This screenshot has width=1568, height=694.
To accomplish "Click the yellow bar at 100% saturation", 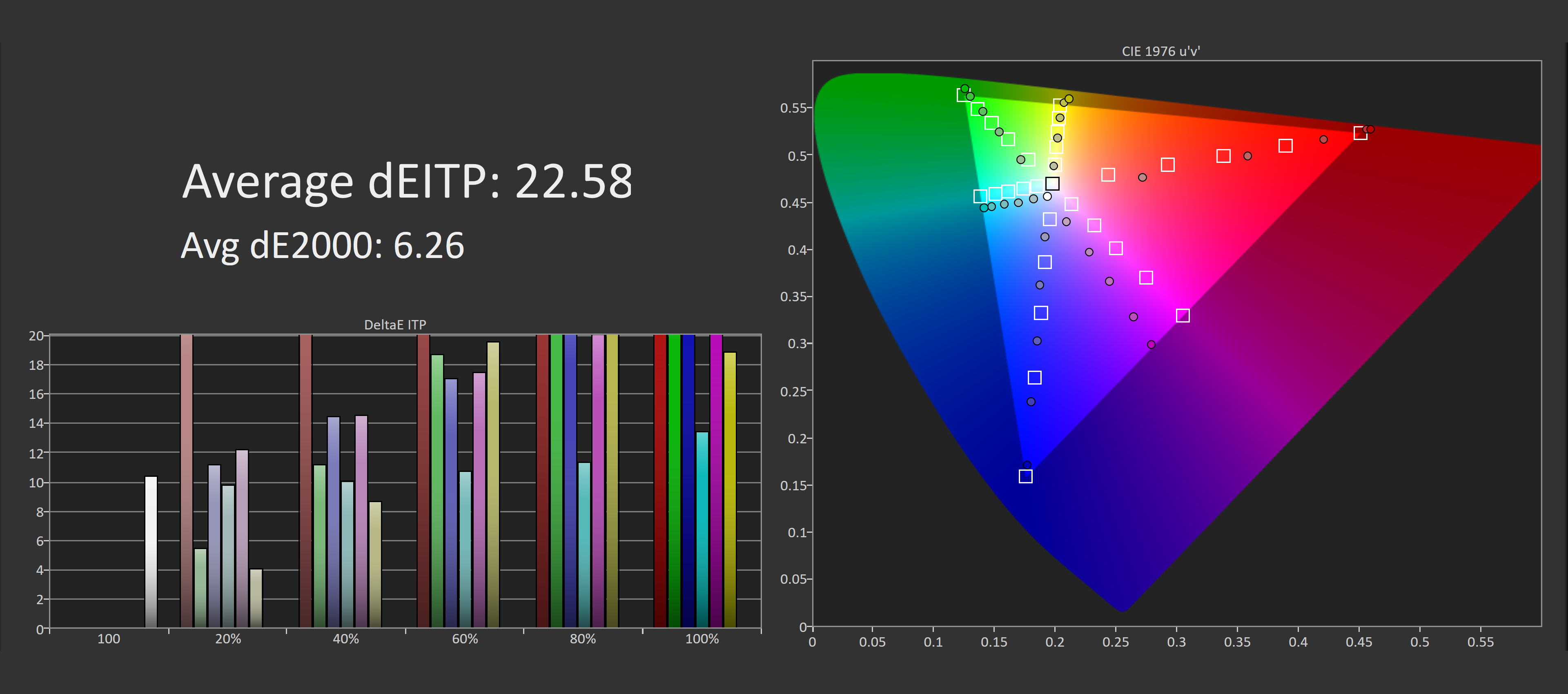I will tap(730, 489).
